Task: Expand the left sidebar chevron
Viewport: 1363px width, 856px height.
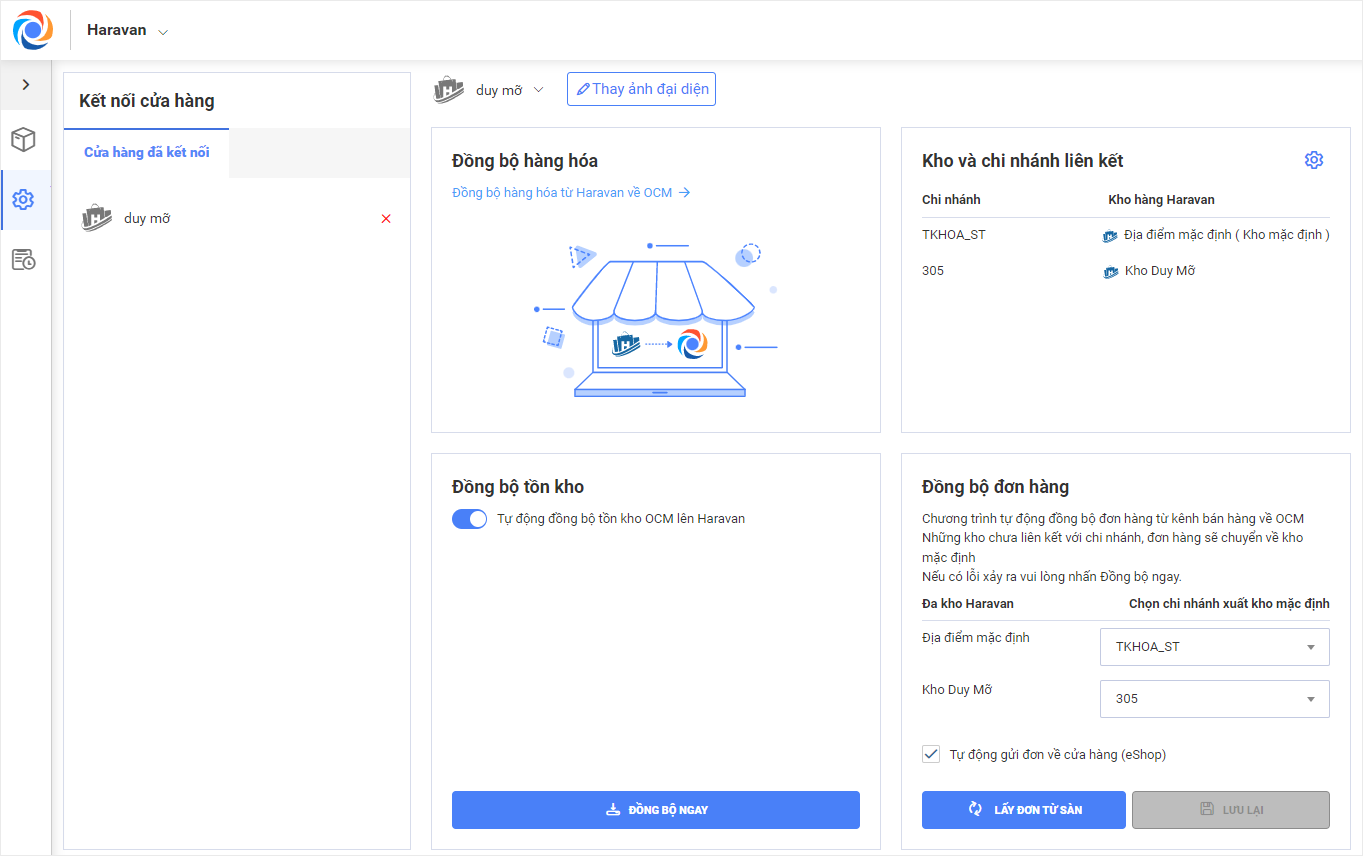Action: click(26, 85)
